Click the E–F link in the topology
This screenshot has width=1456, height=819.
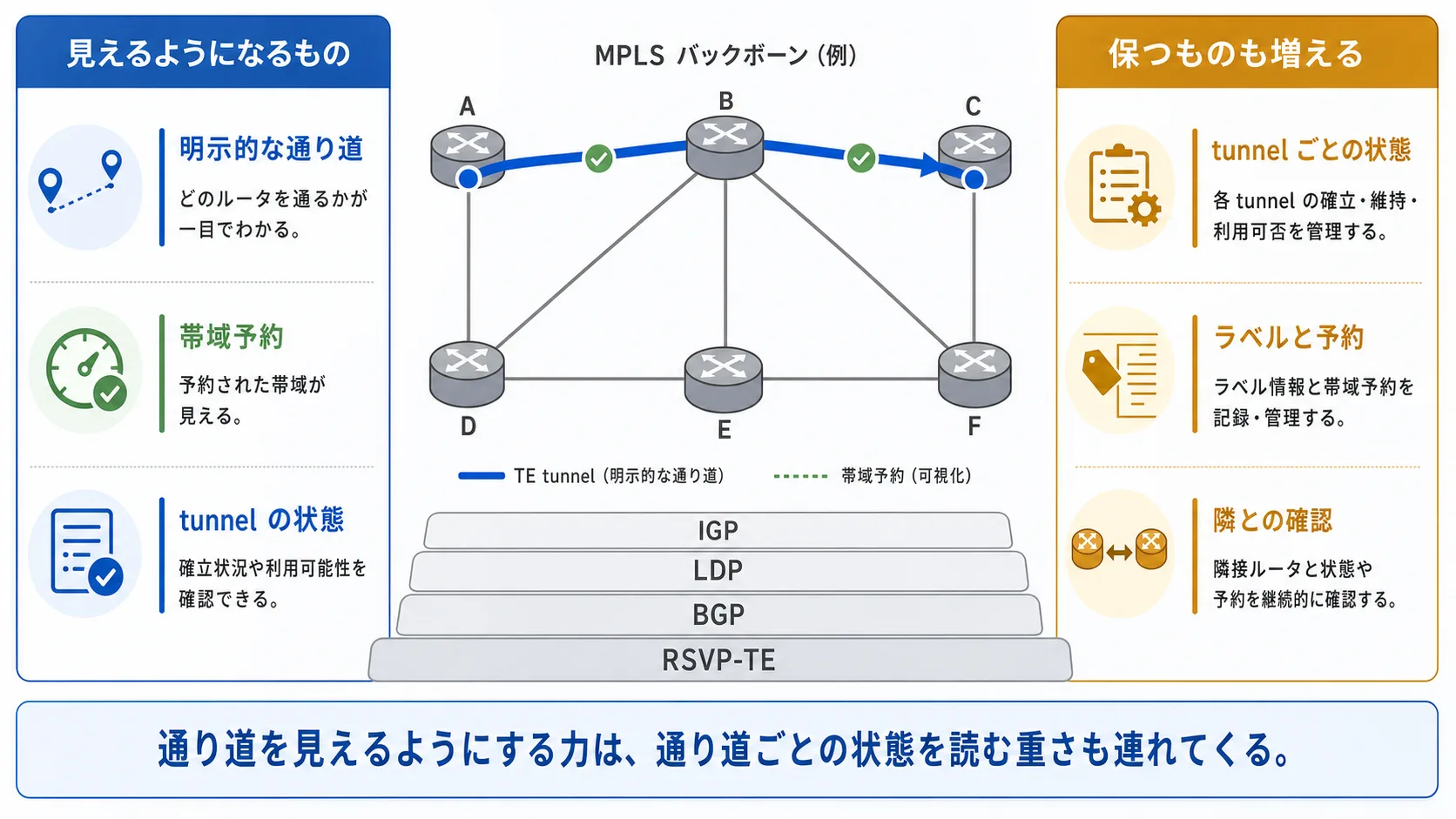850,379
